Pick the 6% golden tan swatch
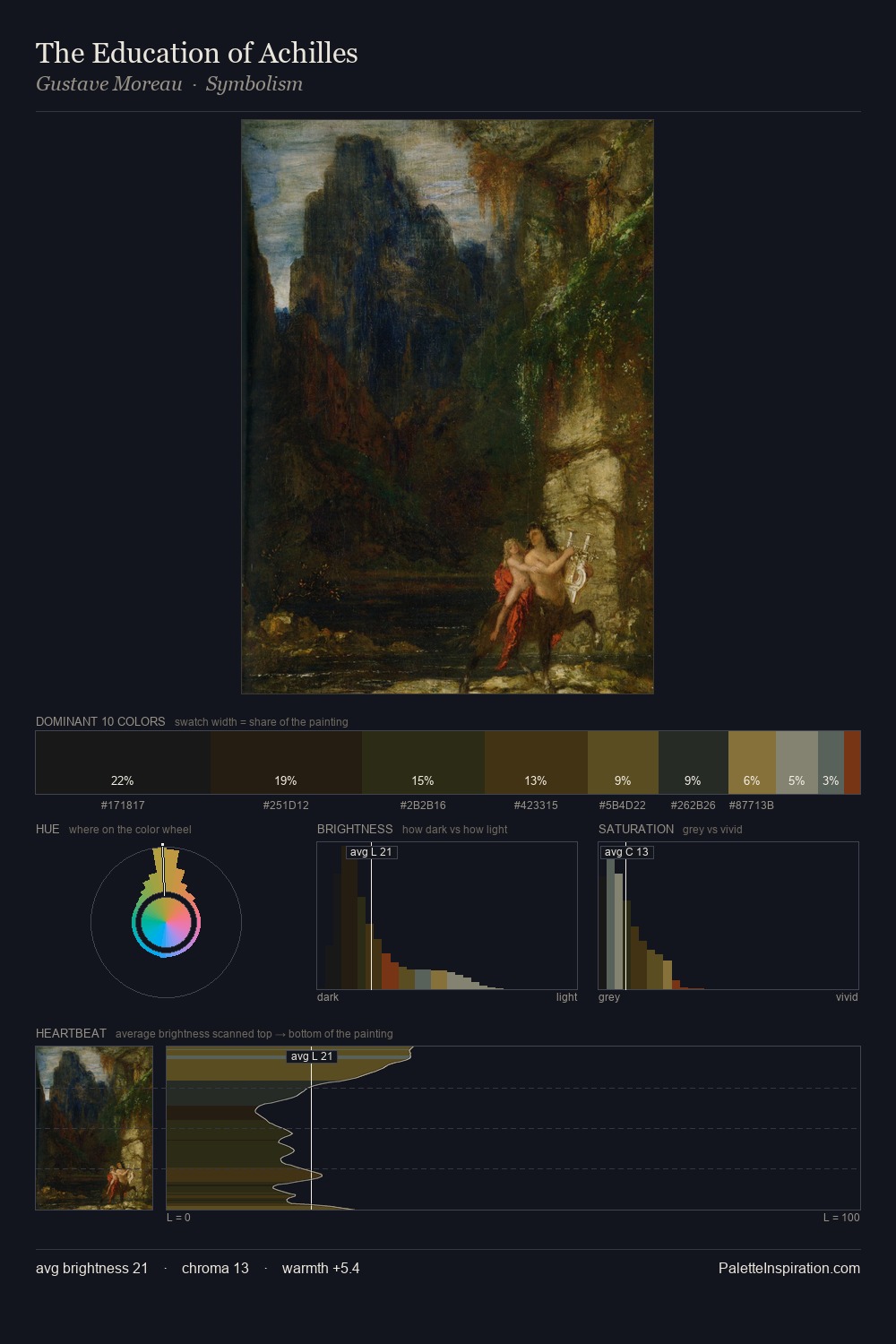 752,762
